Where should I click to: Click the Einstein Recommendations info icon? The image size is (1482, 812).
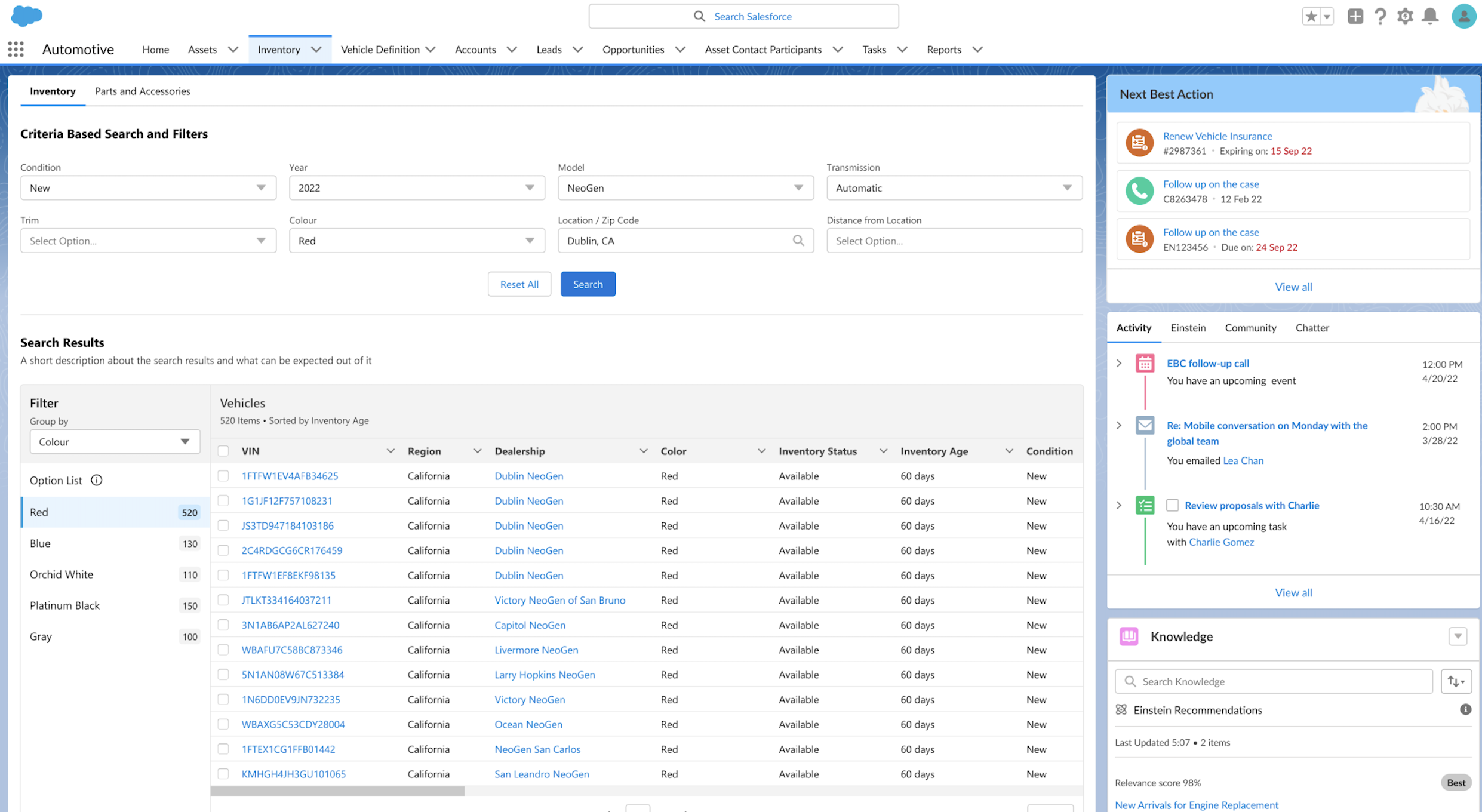pos(1465,709)
